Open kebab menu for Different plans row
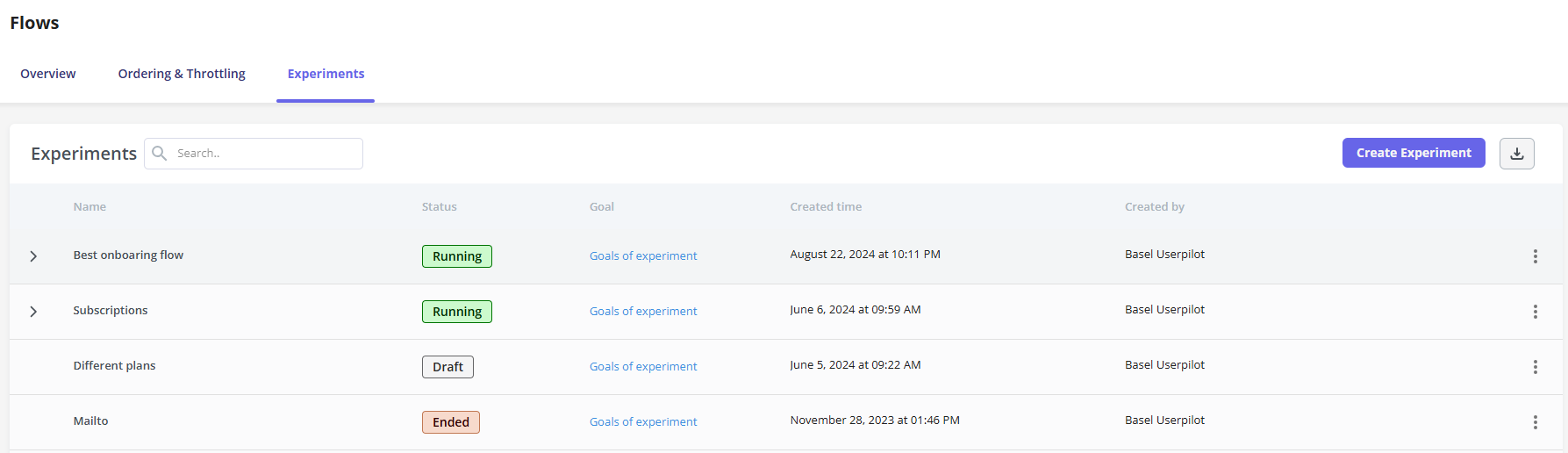 click(x=1535, y=367)
